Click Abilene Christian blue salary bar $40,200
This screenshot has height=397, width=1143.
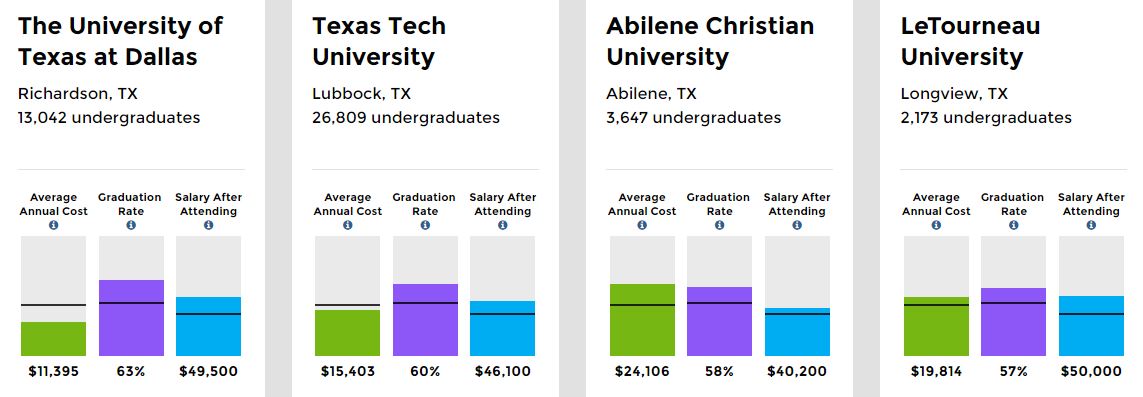[x=797, y=332]
